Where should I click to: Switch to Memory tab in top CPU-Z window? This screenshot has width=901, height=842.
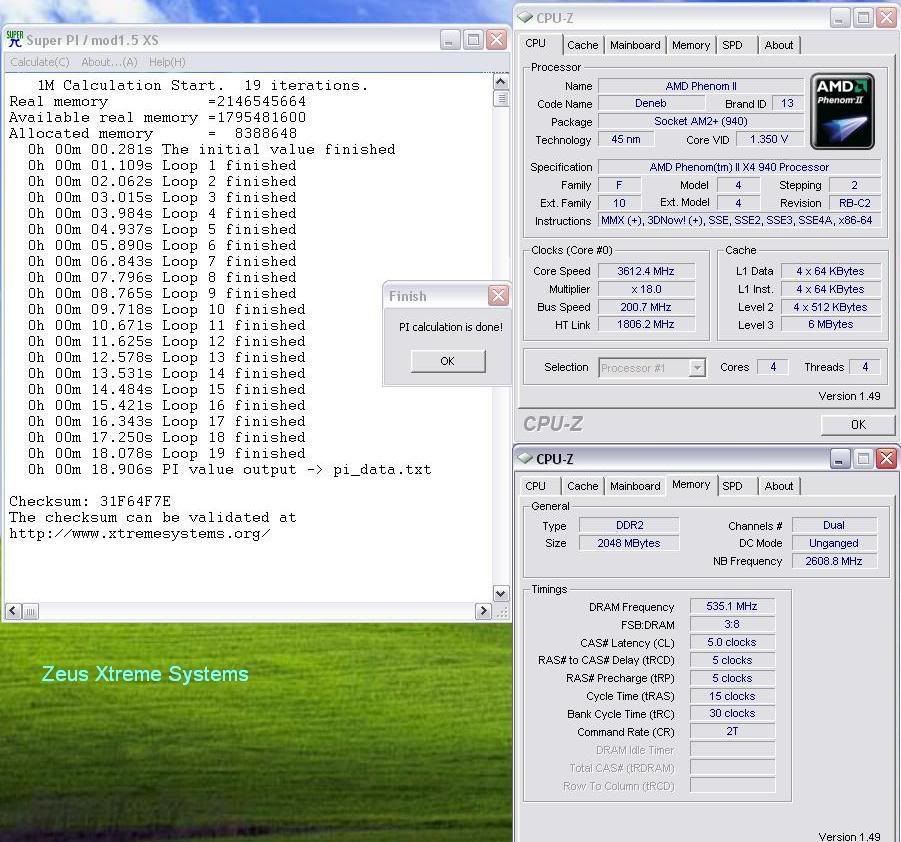click(691, 45)
